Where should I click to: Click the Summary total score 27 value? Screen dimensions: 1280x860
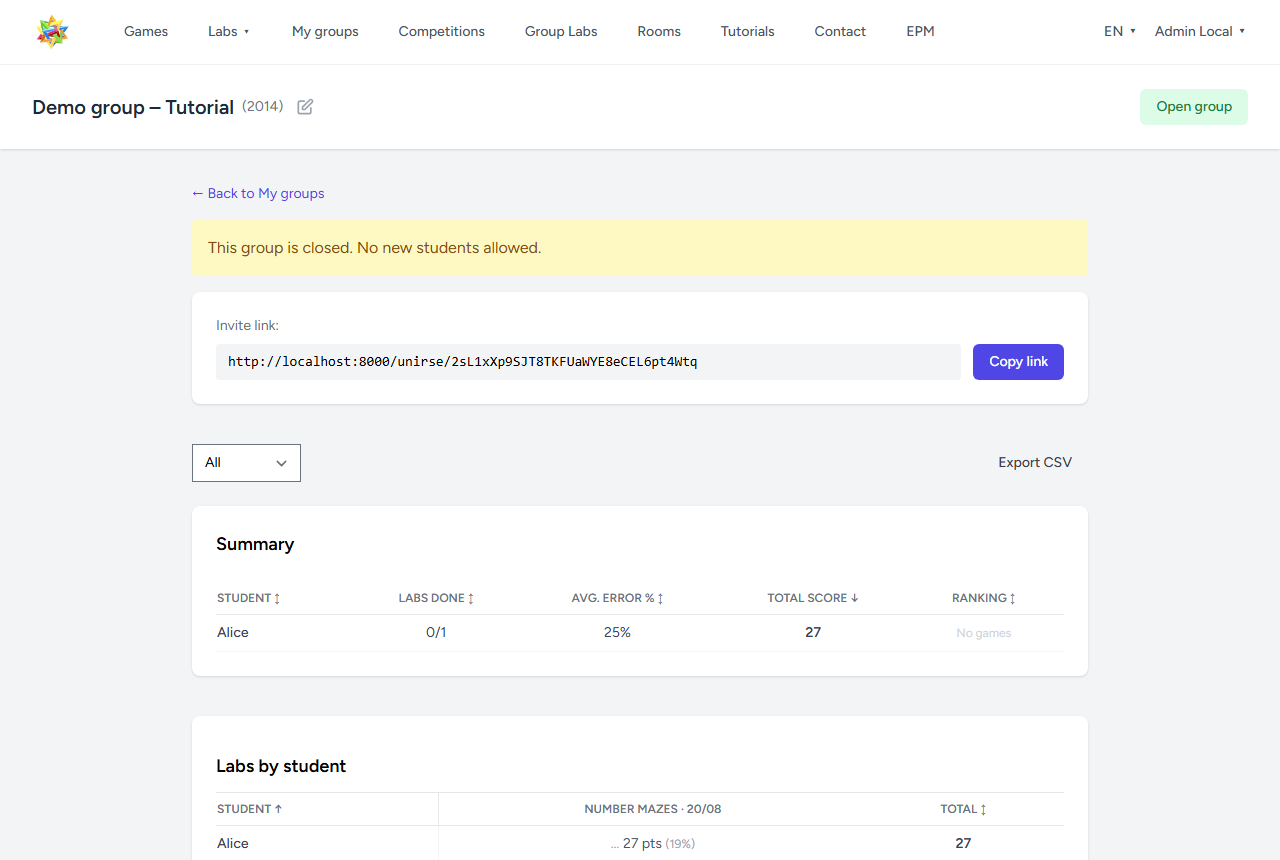coord(813,633)
